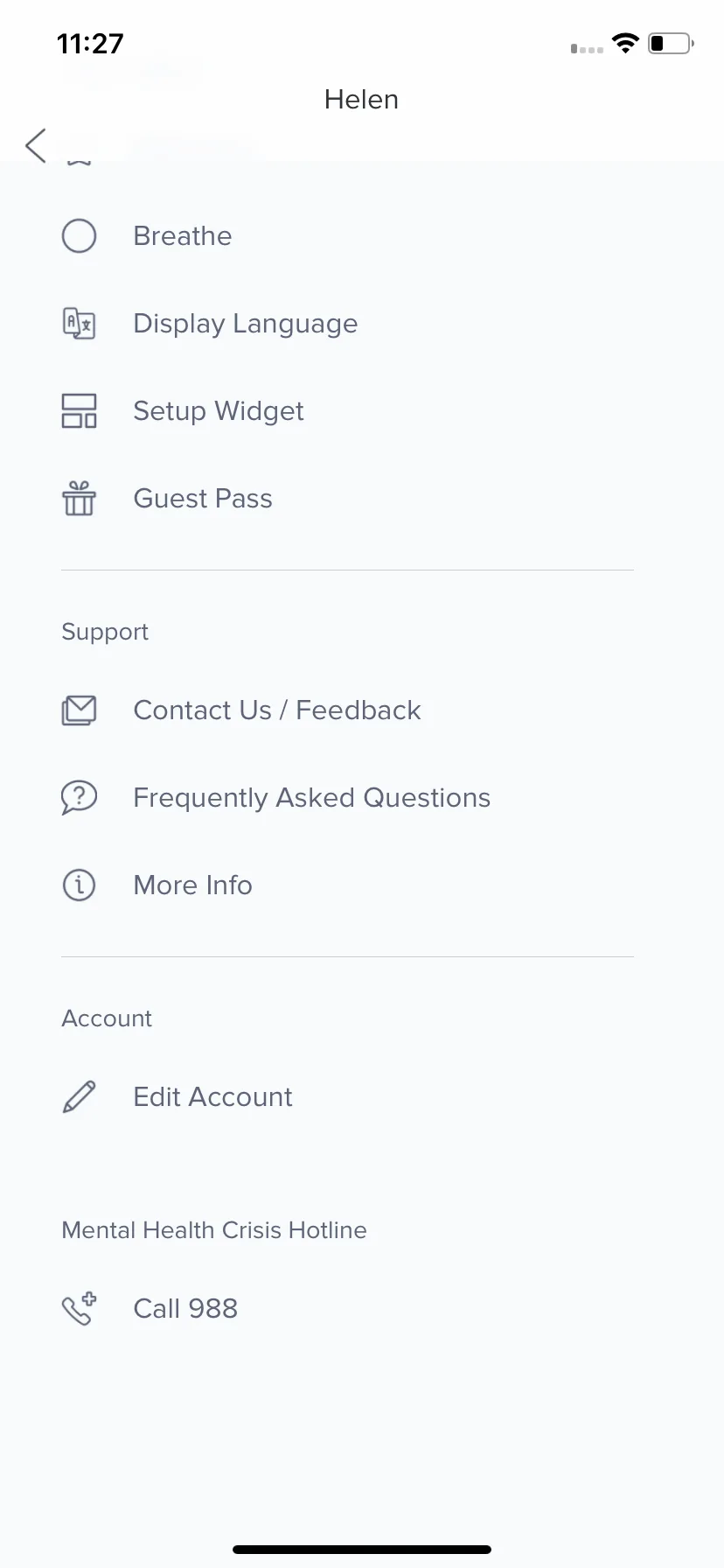Tap the back arrow chevron
The height and width of the screenshot is (1568, 724).
tap(36, 145)
